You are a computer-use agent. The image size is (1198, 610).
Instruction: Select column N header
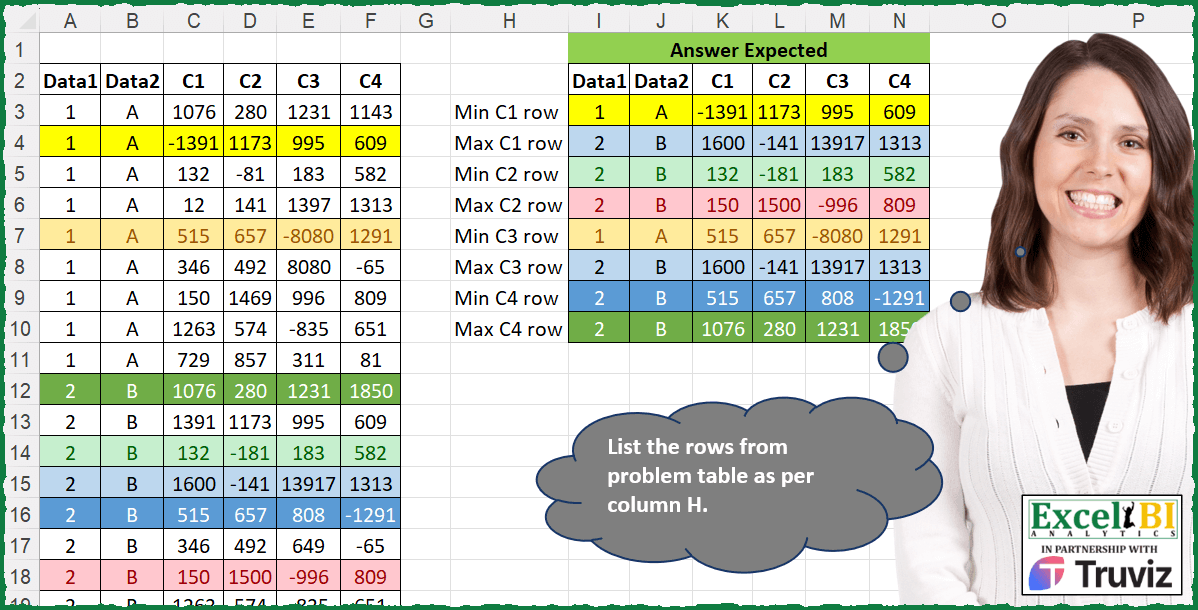(899, 21)
